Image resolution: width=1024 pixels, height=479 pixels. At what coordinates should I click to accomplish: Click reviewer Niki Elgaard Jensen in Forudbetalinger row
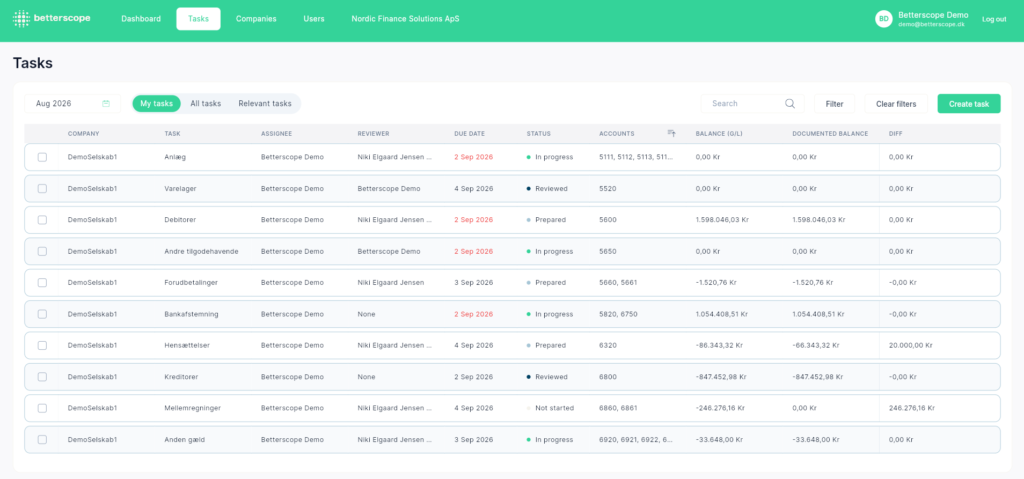pos(391,282)
